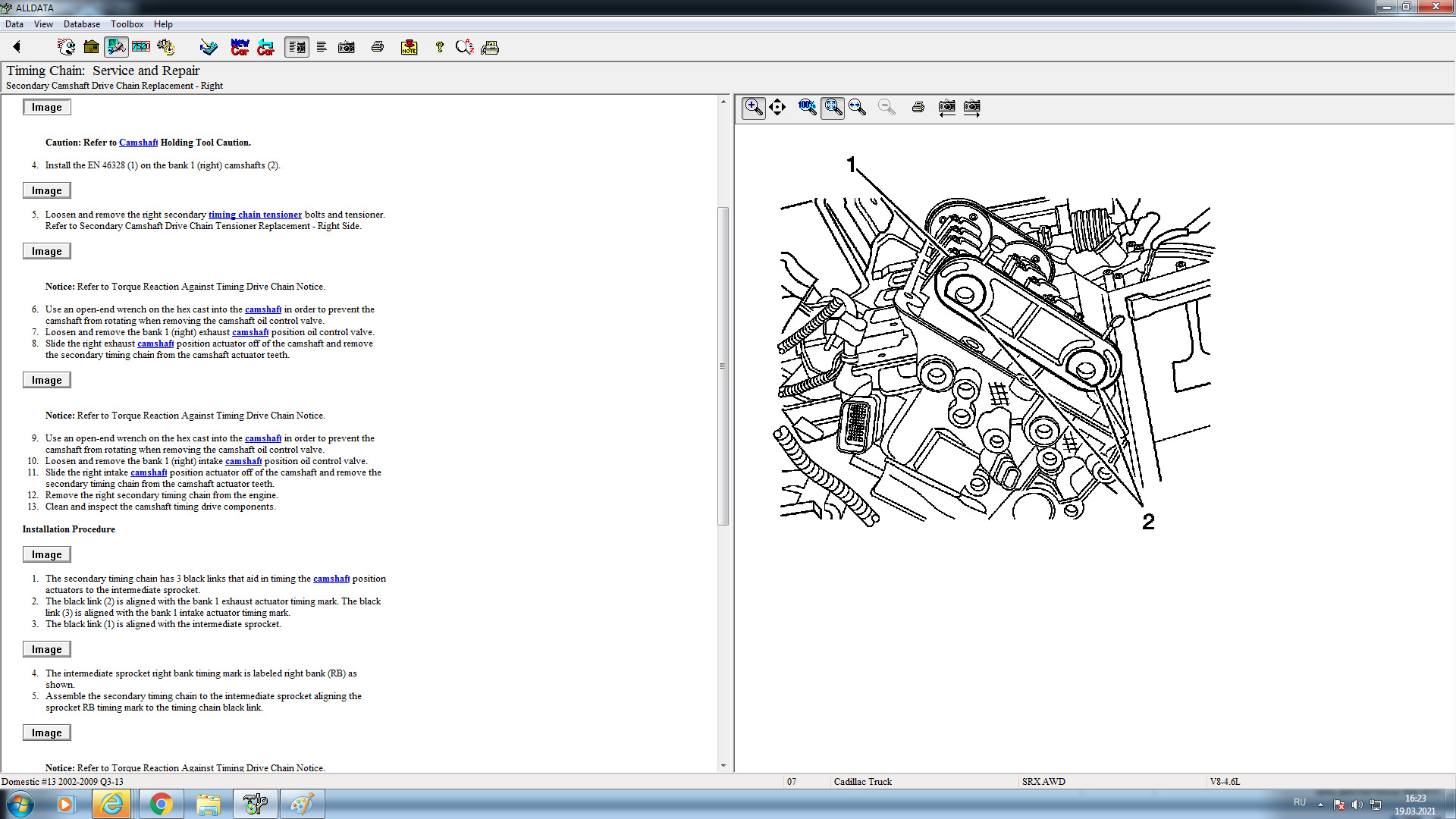The height and width of the screenshot is (819, 1456).
Task: Go to previous image camera icon
Action: (x=946, y=107)
